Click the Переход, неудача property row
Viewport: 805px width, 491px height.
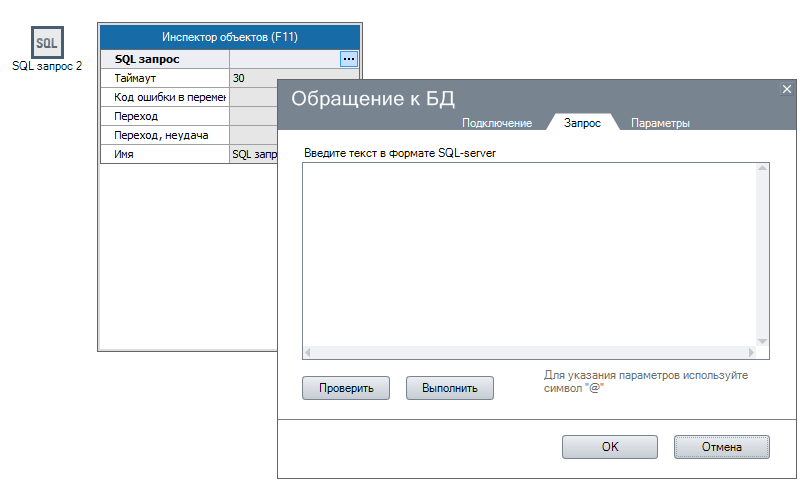(165, 135)
